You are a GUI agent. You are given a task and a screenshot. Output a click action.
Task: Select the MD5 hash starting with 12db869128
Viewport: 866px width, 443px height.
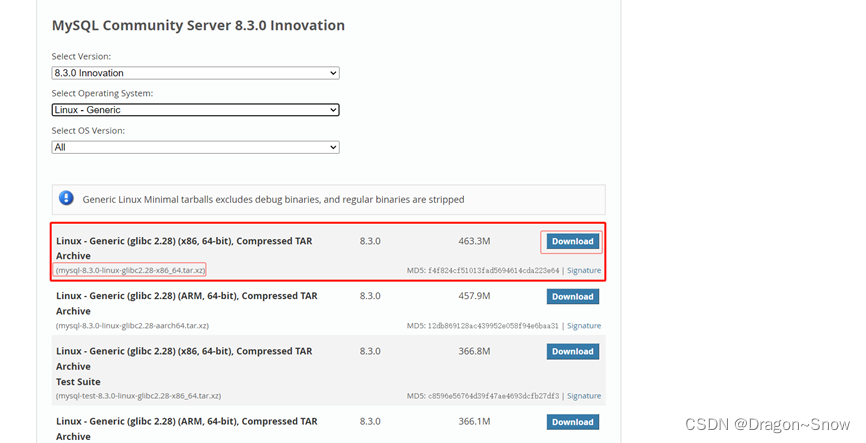[493, 326]
